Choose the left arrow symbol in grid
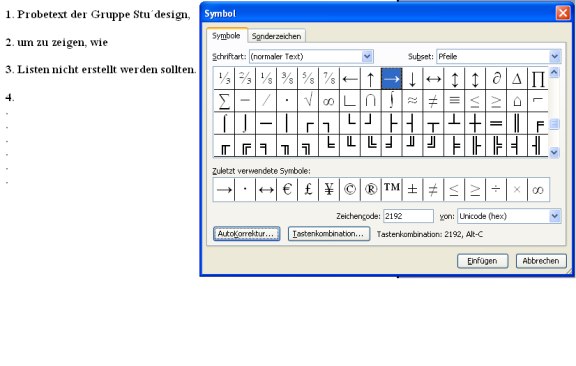This screenshot has height=366, width=576. [350, 79]
